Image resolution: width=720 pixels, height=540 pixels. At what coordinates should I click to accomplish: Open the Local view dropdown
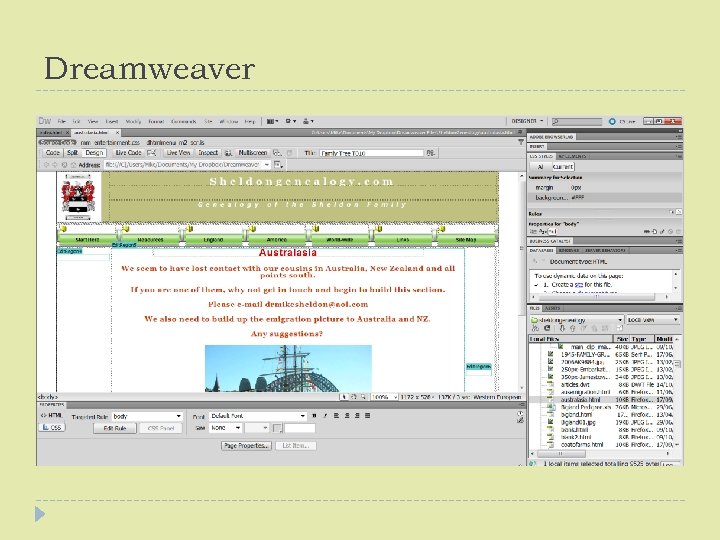[652, 320]
